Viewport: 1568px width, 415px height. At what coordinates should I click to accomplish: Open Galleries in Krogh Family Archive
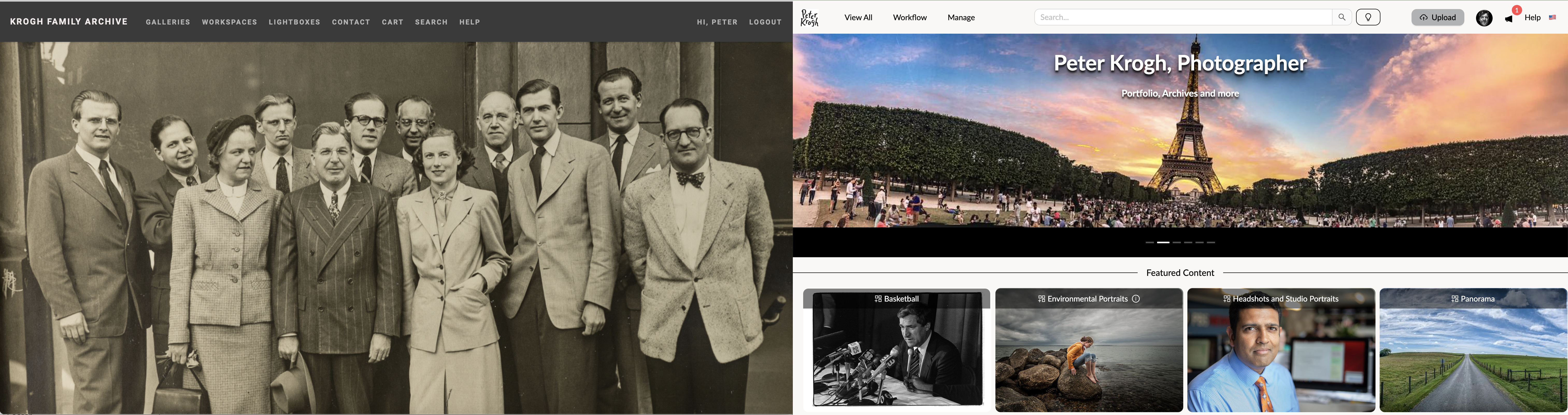point(168,22)
